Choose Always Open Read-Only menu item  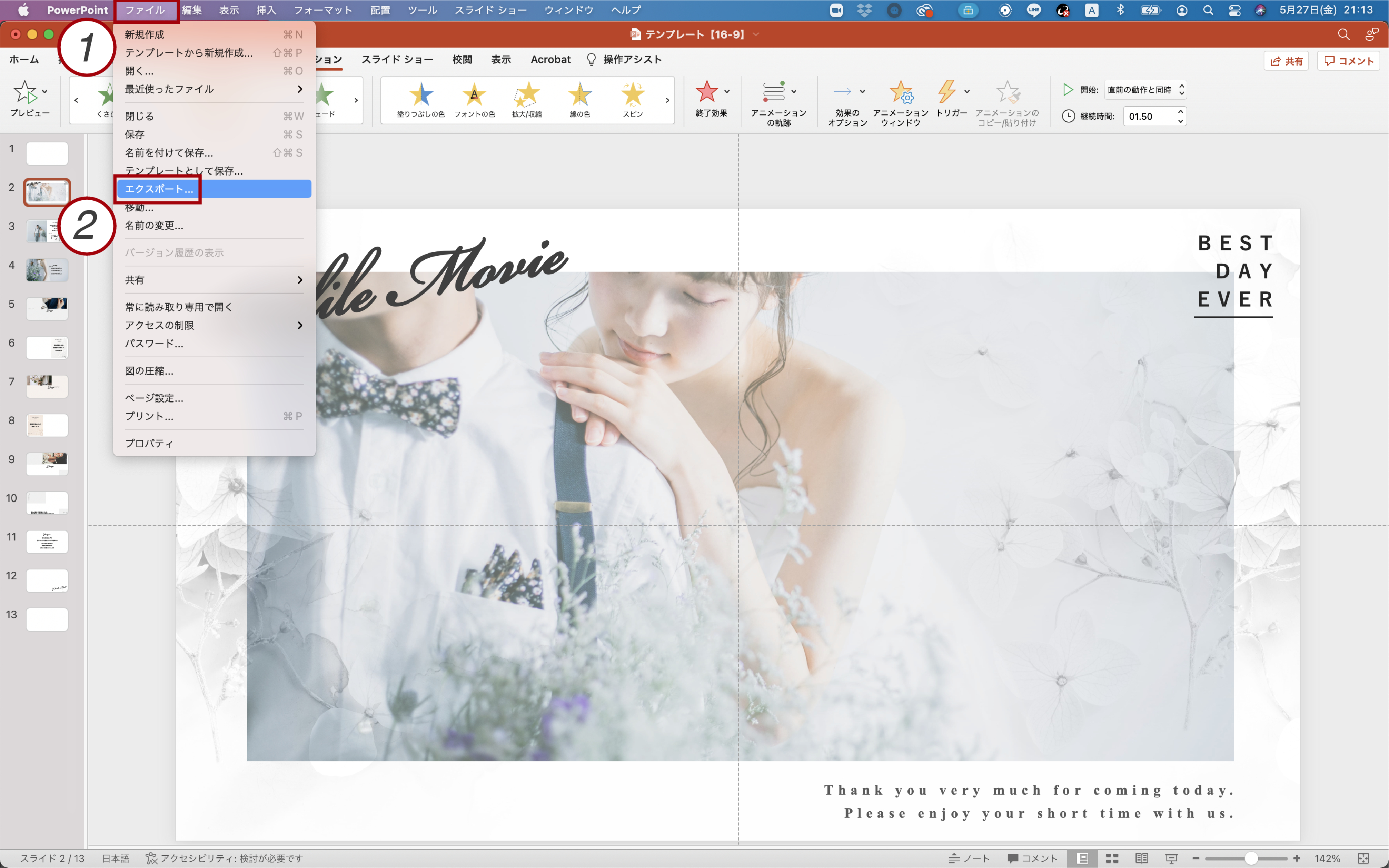(x=213, y=307)
